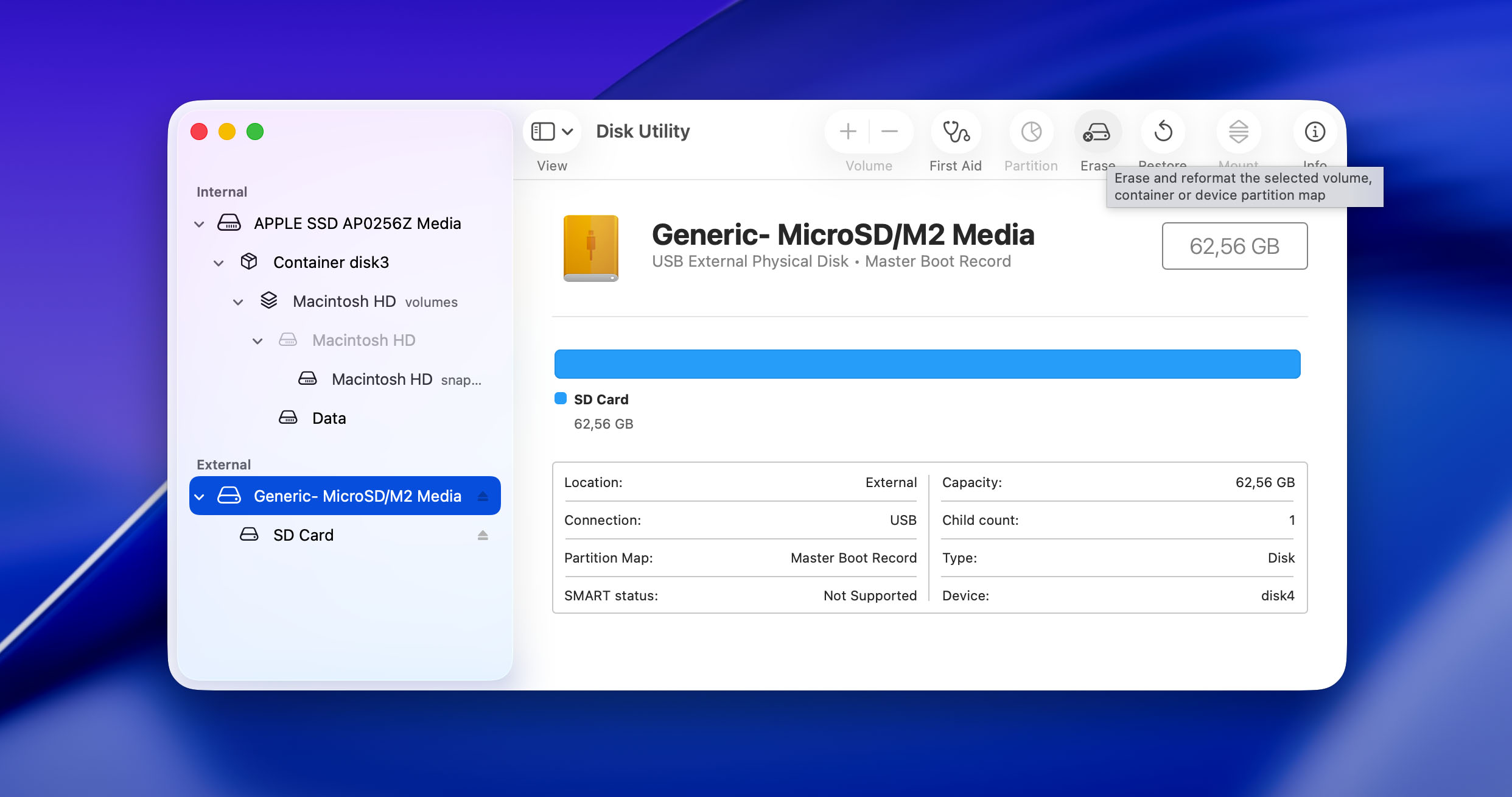
Task: Click the External section header
Action: pos(223,465)
